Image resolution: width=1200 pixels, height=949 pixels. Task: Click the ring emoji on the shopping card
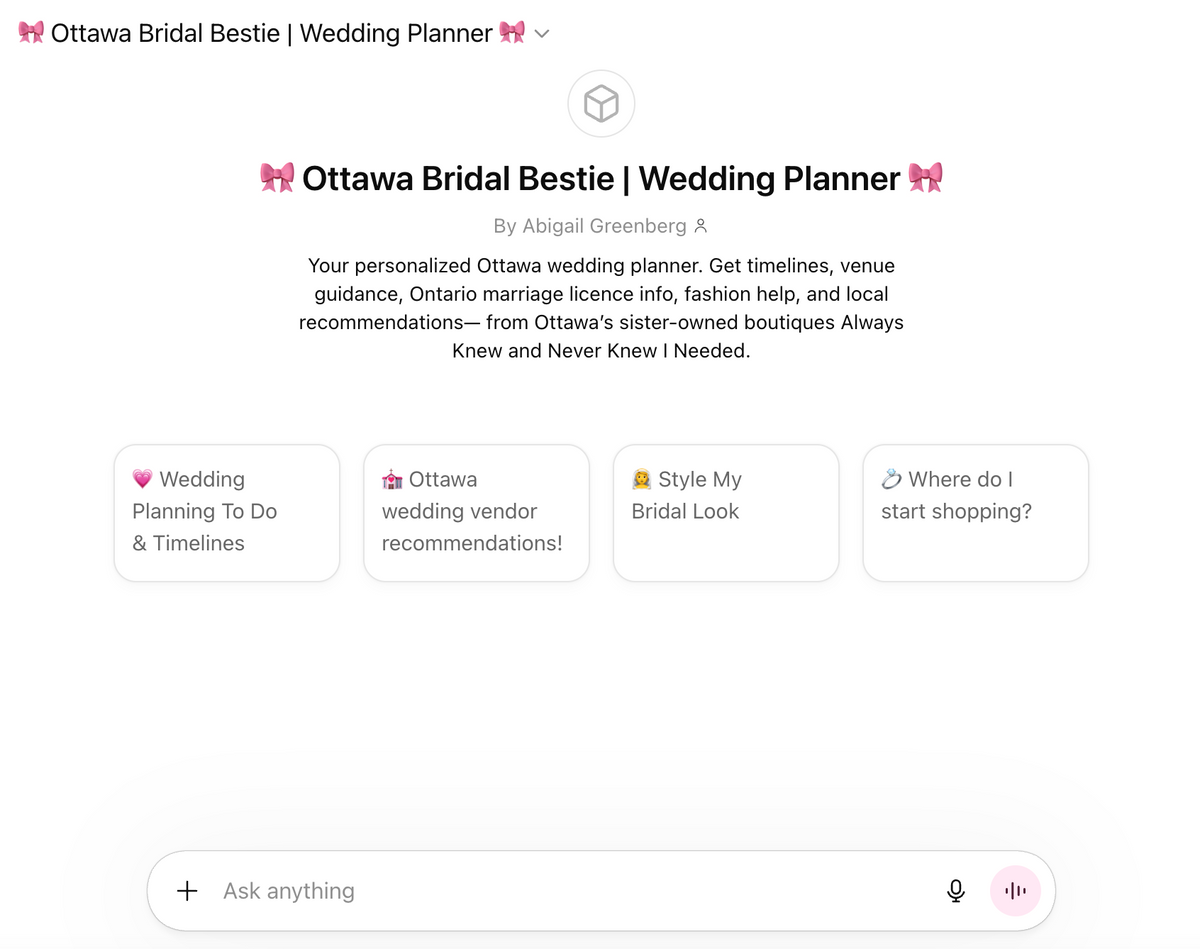(891, 480)
